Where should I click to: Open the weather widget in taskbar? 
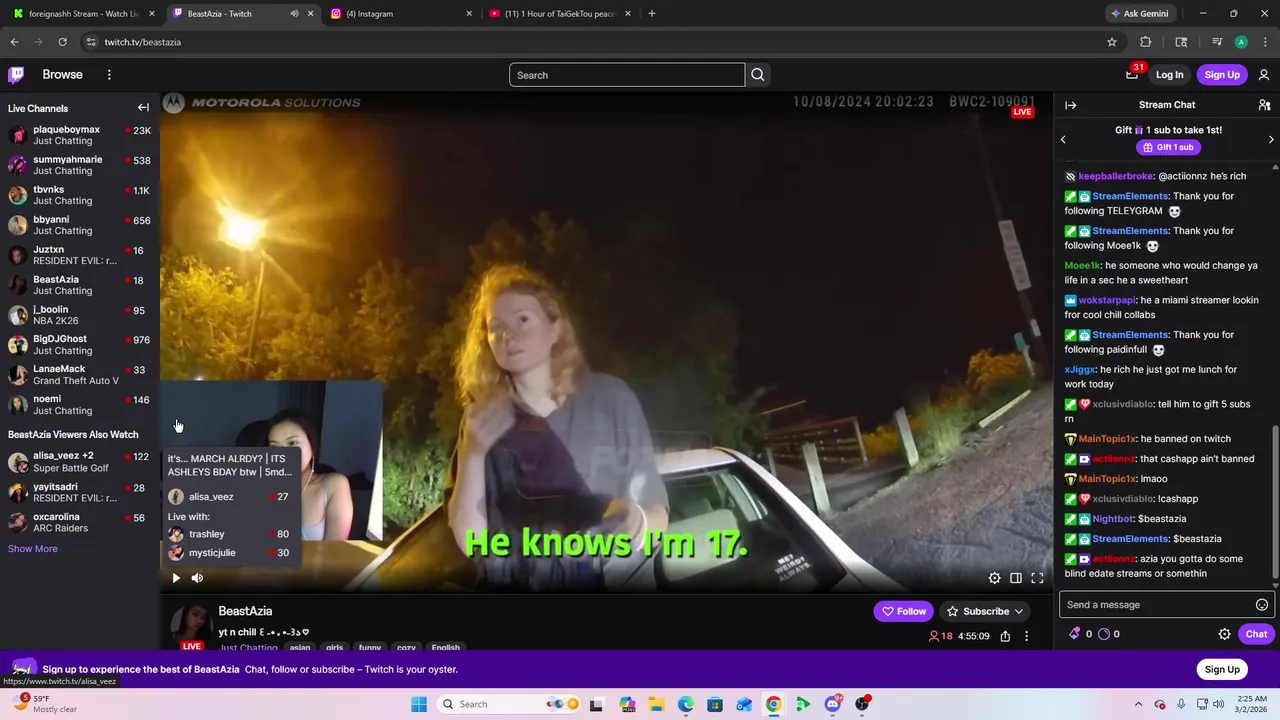pos(44,704)
